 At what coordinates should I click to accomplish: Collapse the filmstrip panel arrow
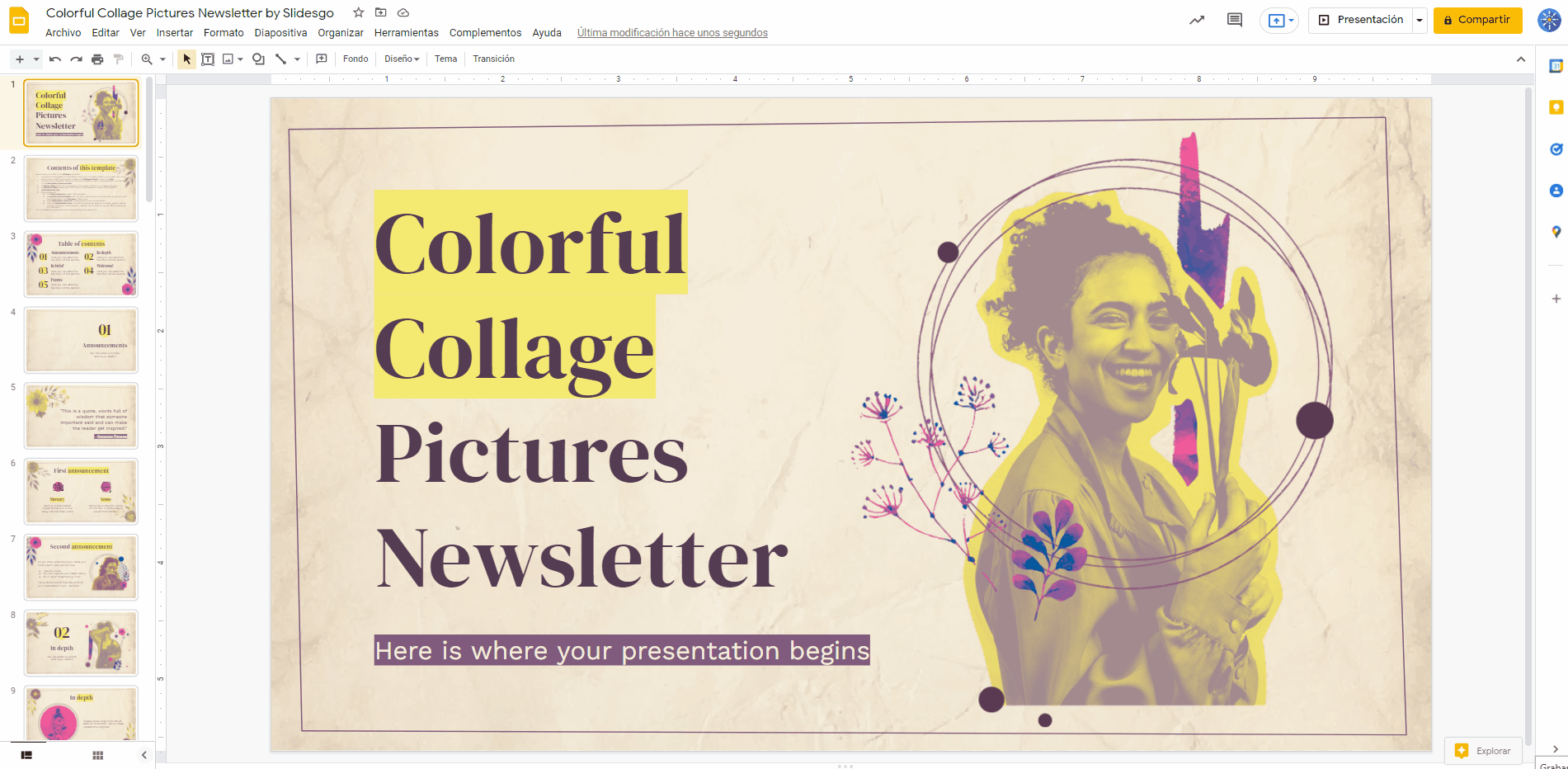point(144,755)
